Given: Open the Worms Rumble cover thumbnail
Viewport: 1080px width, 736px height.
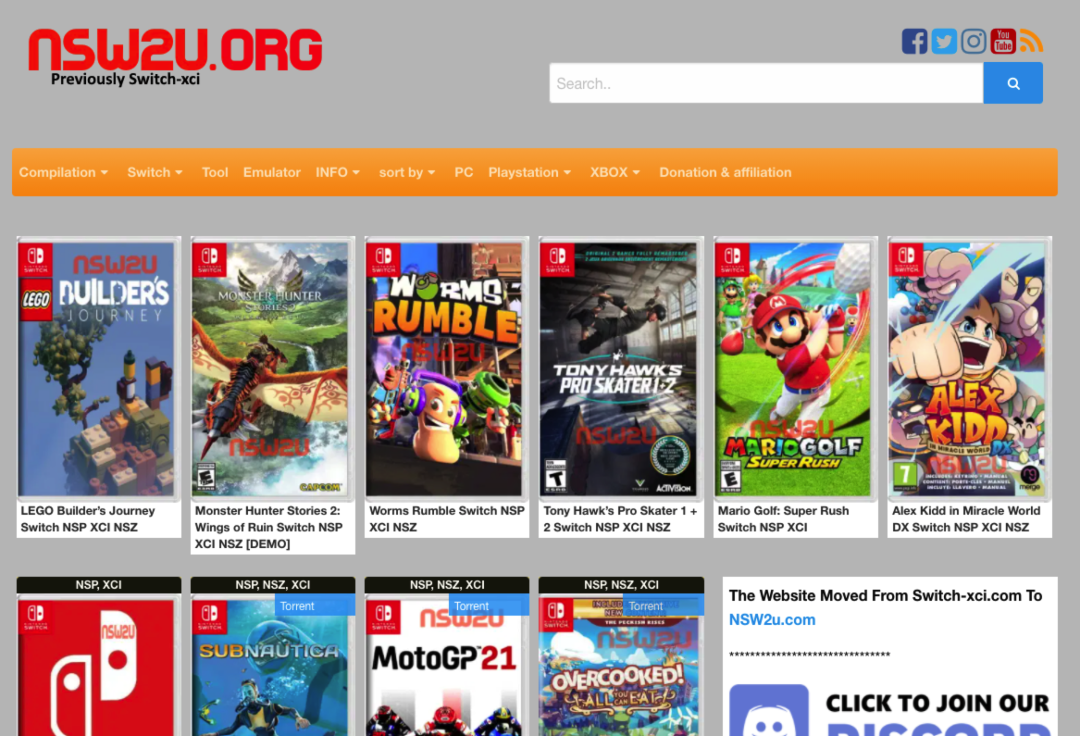Looking at the screenshot, I should pos(446,368).
